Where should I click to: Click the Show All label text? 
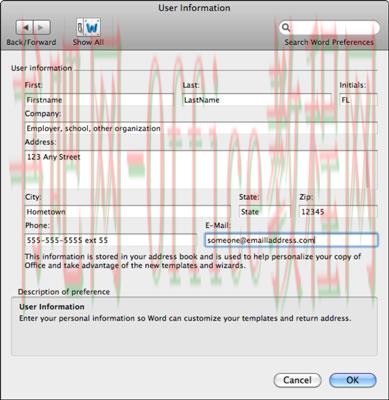[x=88, y=42]
